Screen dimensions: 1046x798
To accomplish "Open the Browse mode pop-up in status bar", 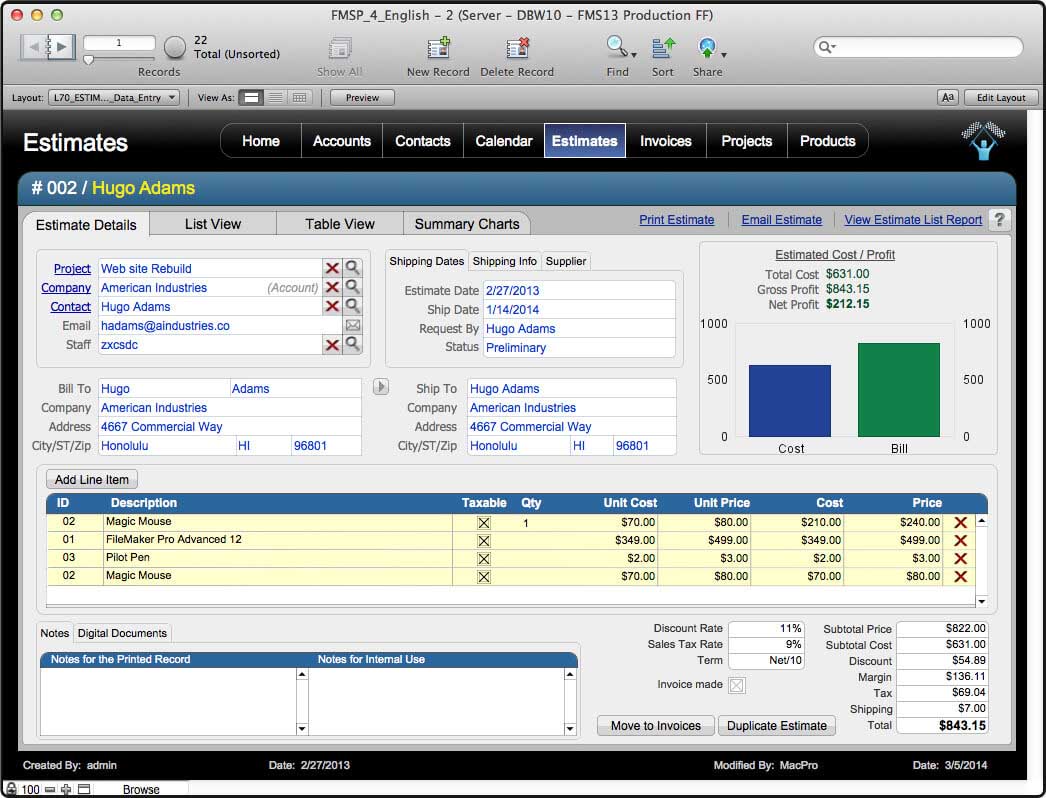I will click(x=141, y=790).
